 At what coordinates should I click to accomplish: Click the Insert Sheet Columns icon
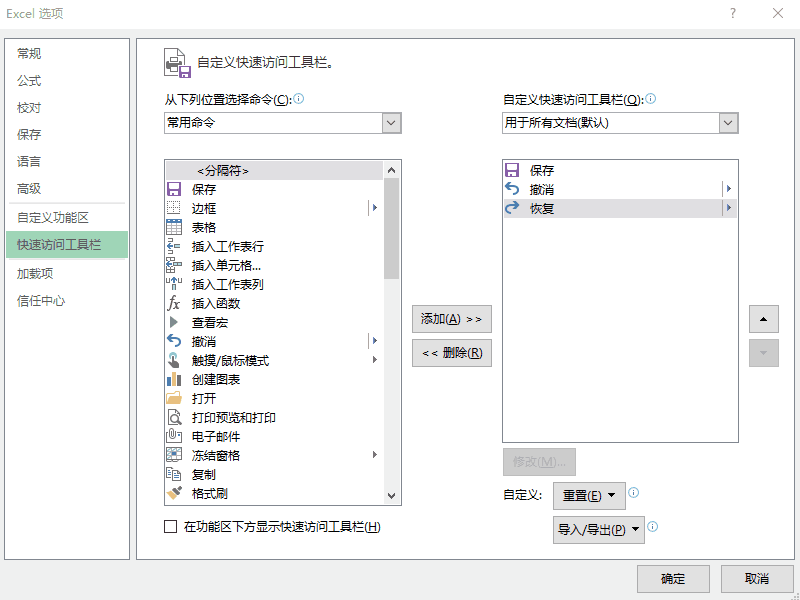[174, 284]
